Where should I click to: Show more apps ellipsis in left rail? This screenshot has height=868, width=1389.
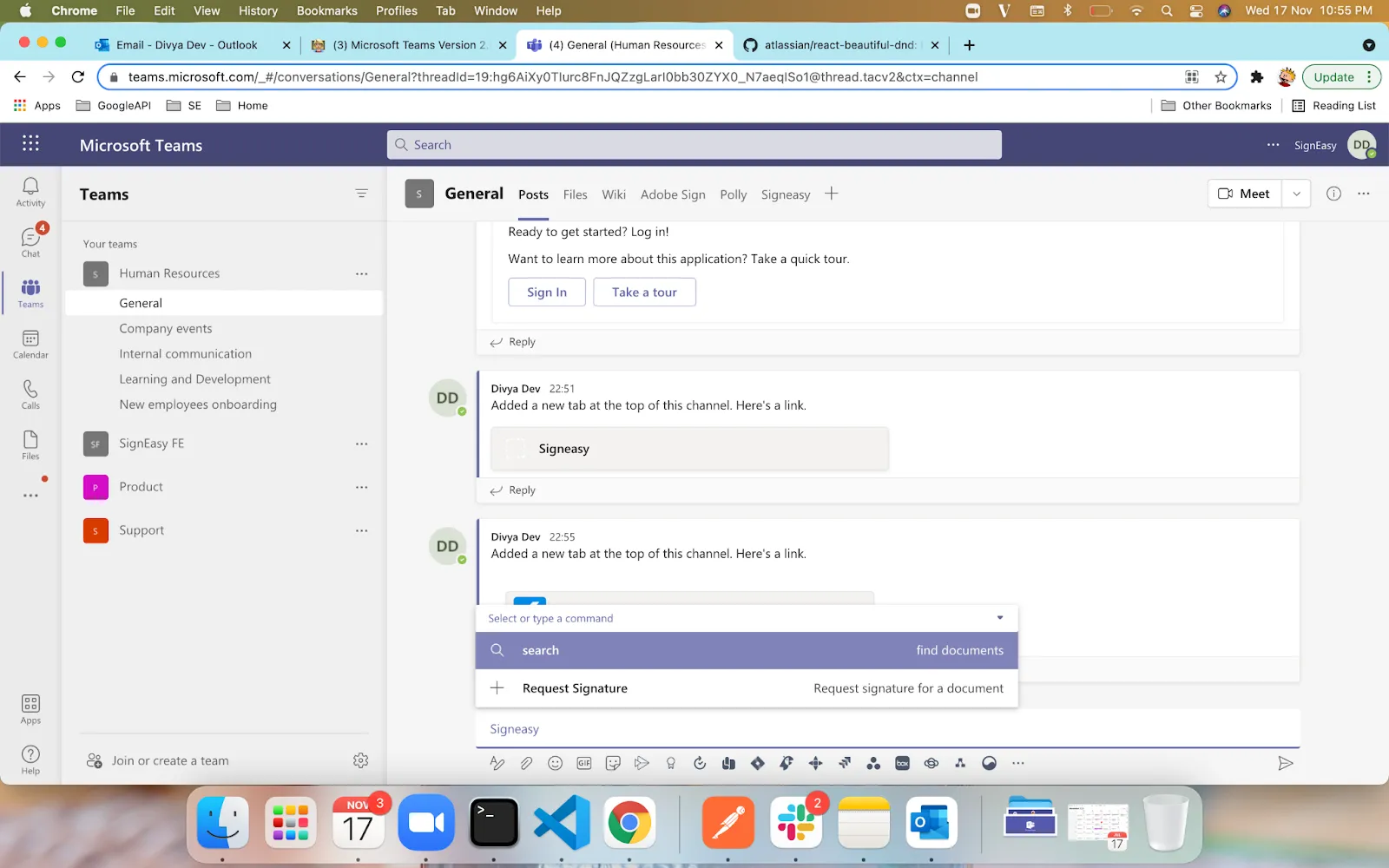coord(30,496)
